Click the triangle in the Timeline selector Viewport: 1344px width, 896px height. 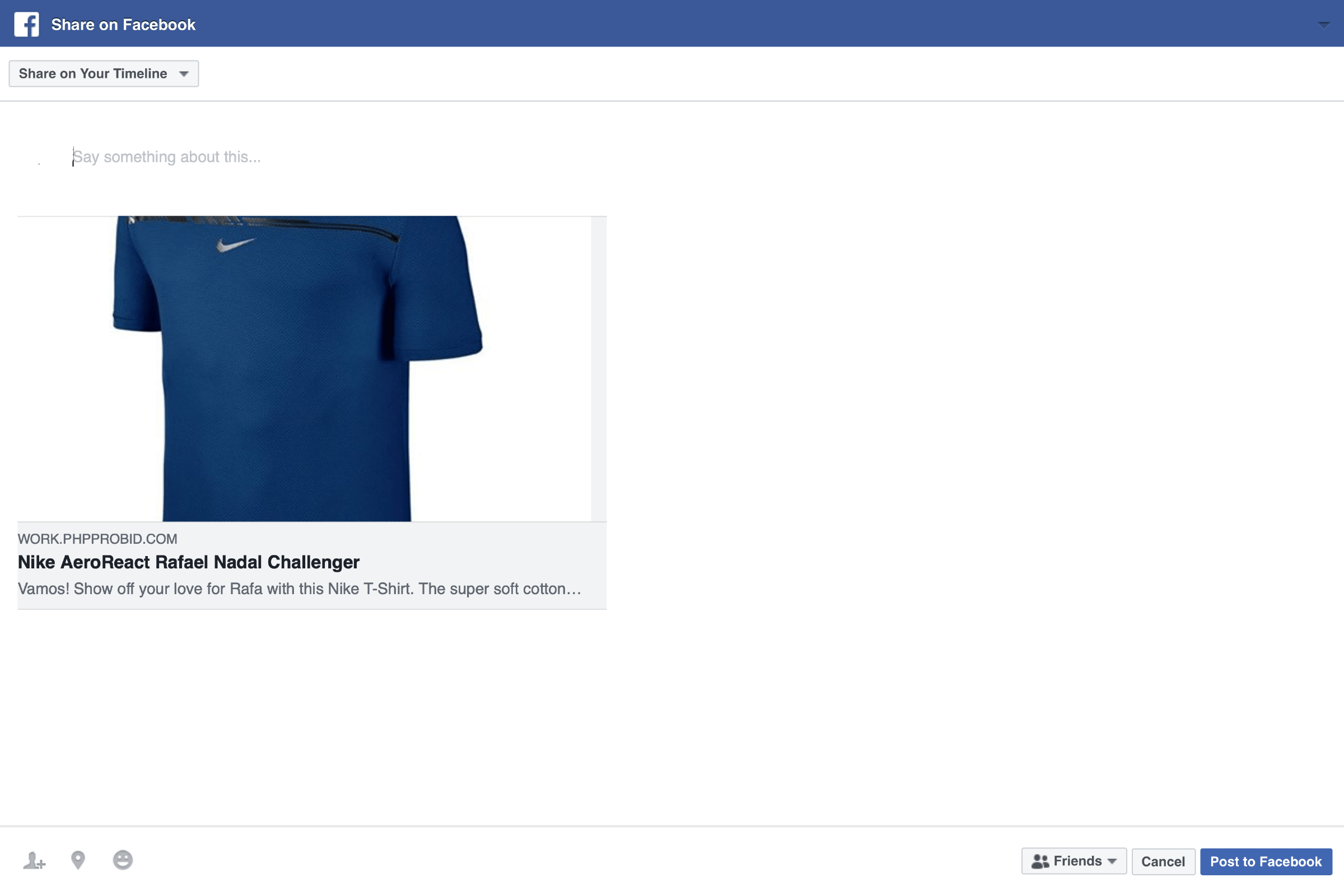184,74
